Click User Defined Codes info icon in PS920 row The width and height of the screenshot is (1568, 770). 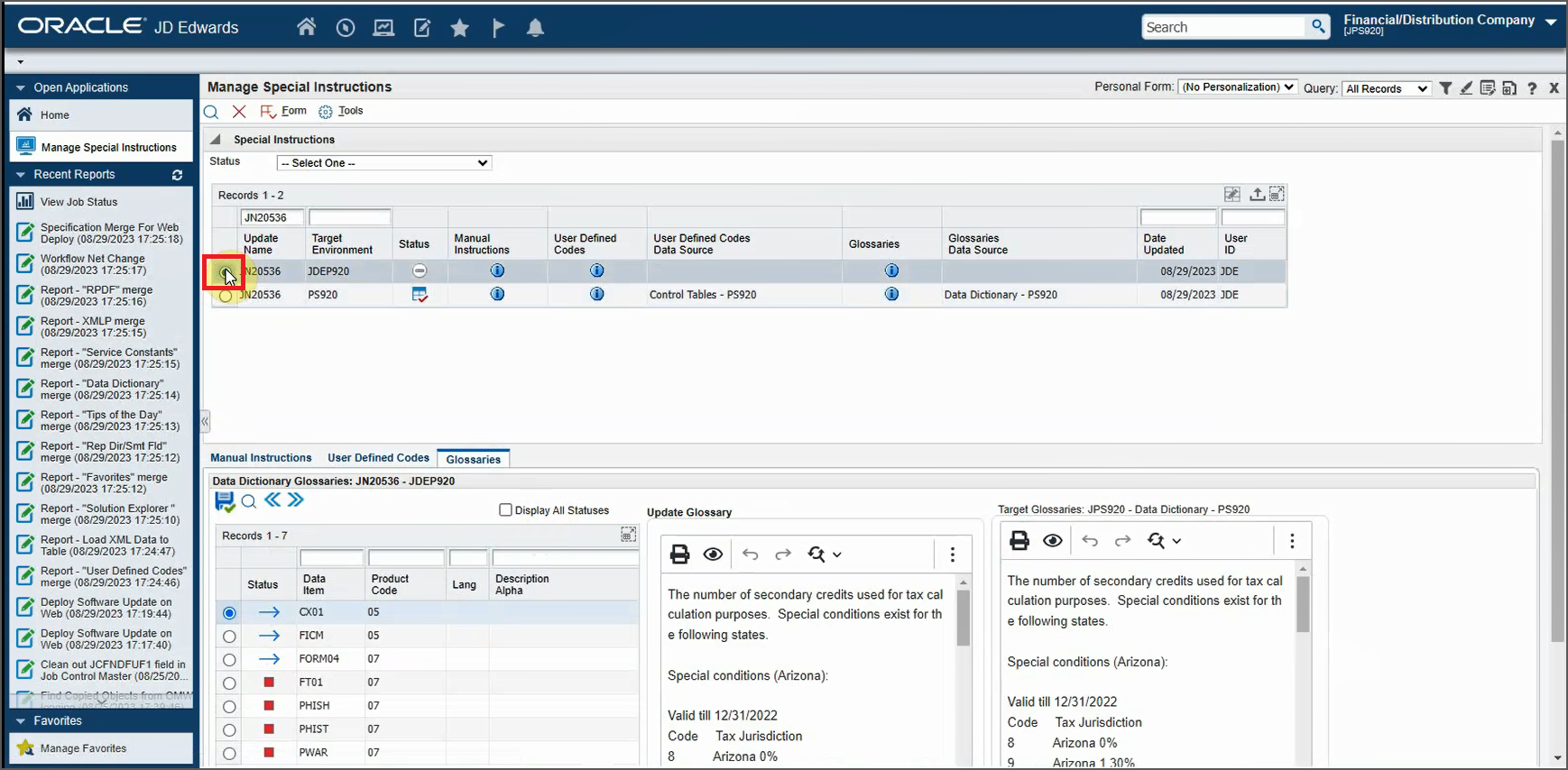596,294
